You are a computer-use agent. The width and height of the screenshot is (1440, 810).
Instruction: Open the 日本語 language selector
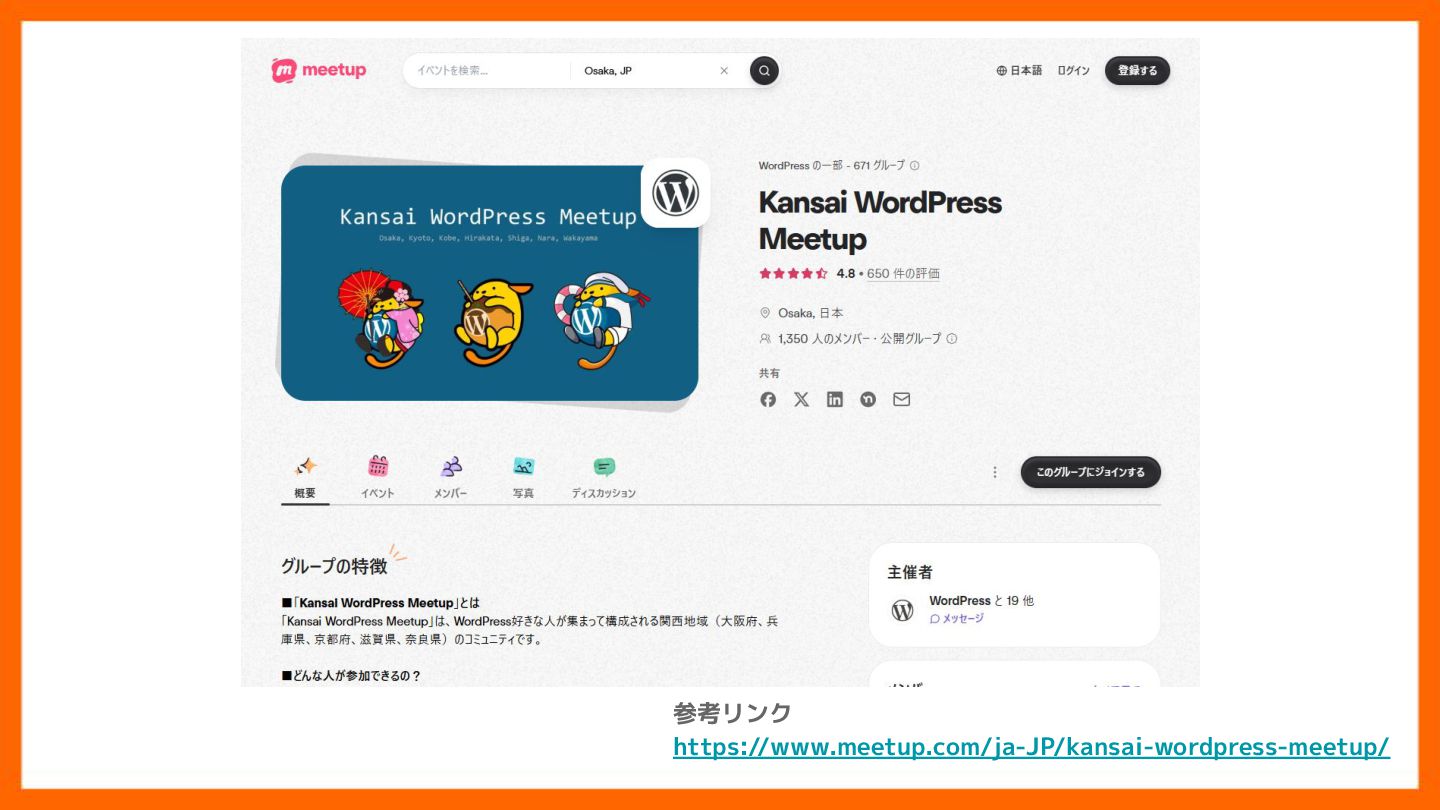point(1019,71)
